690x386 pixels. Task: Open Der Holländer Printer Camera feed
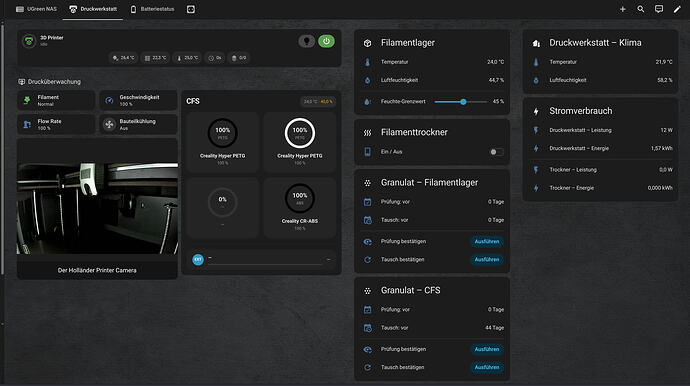pyautogui.click(x=97, y=209)
